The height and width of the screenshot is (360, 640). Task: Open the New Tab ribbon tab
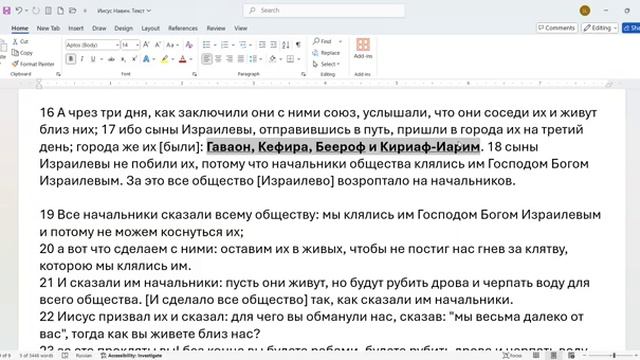point(48,28)
